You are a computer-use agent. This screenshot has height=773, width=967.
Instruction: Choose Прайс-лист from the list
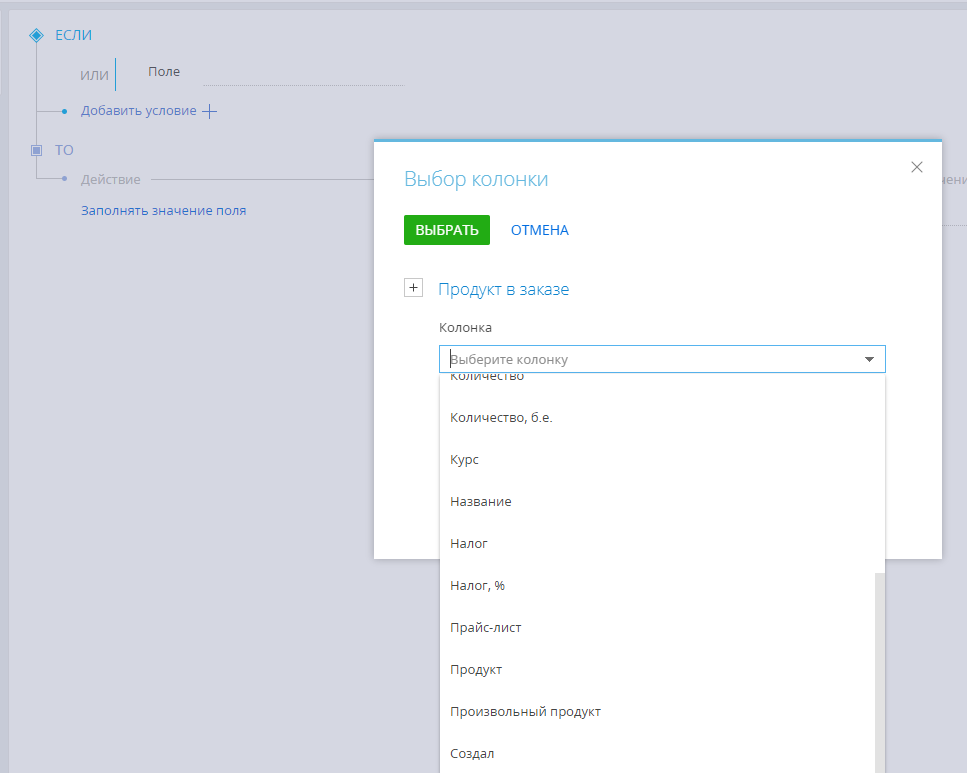[x=486, y=628]
